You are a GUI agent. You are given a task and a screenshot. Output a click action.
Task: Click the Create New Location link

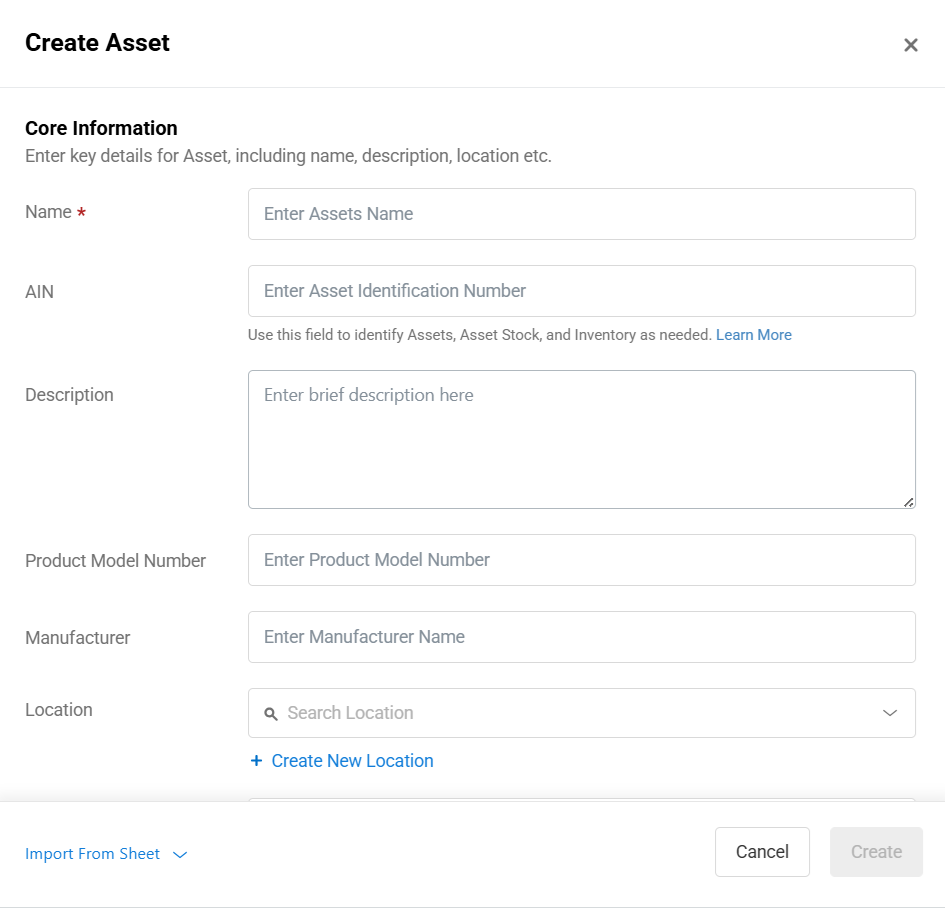point(352,760)
